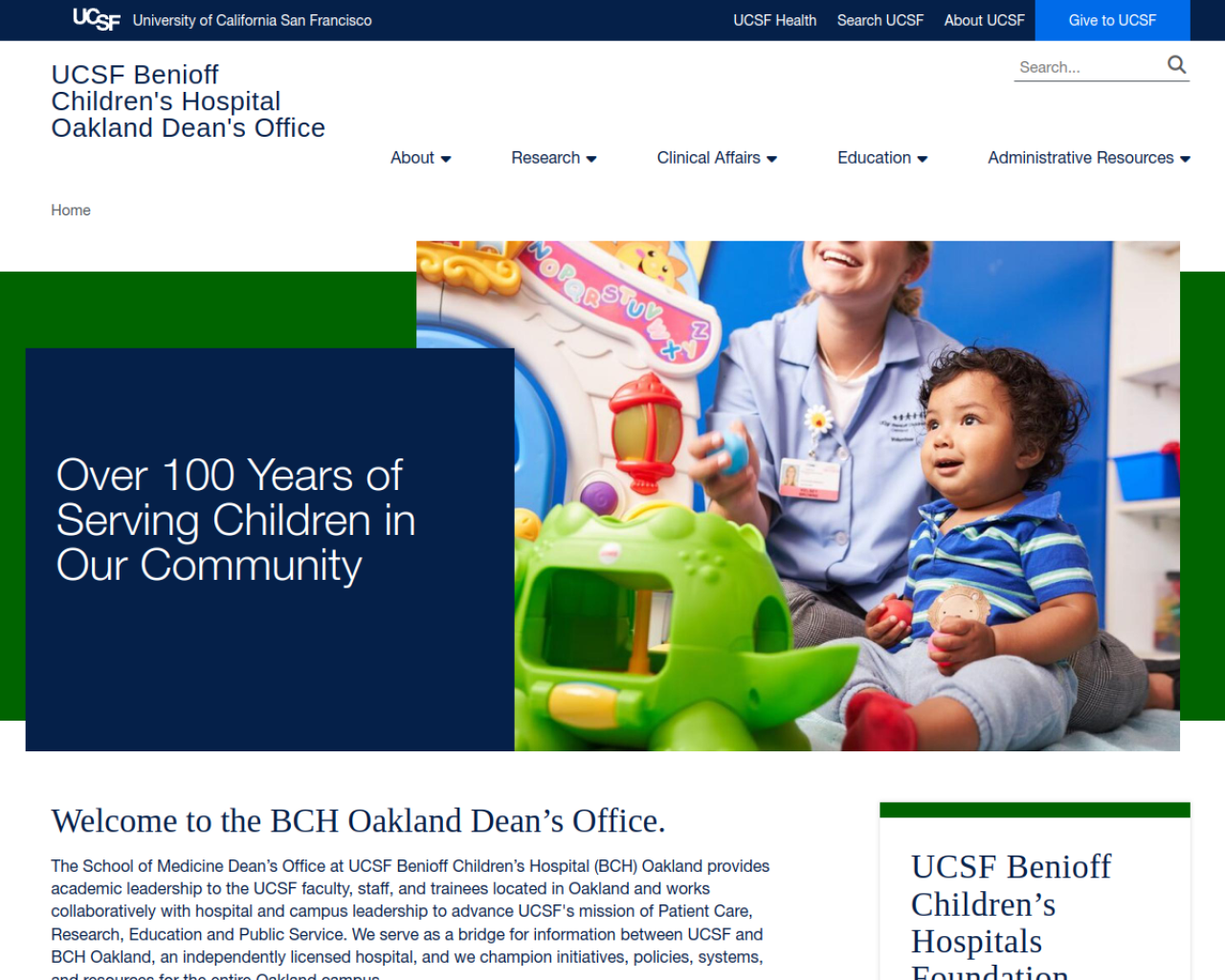
Task: Expand the Education dropdown arrow
Action: tap(923, 159)
